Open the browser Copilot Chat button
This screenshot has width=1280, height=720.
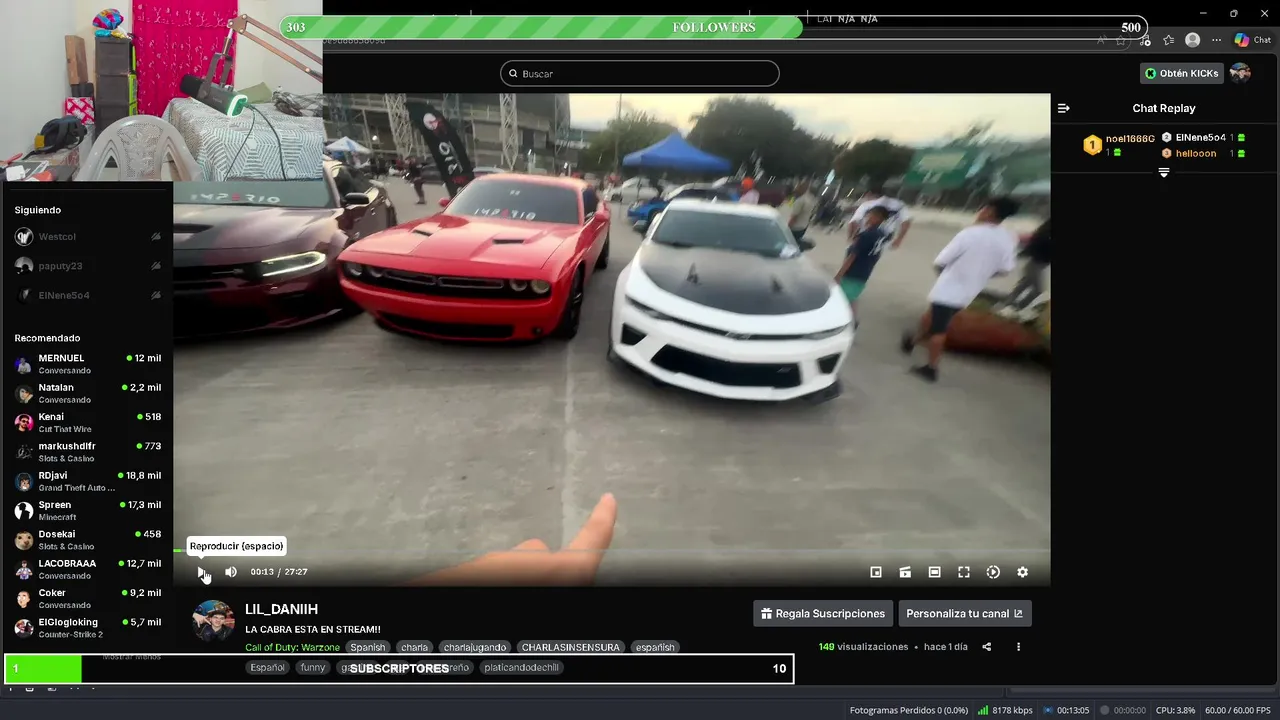coord(1253,40)
